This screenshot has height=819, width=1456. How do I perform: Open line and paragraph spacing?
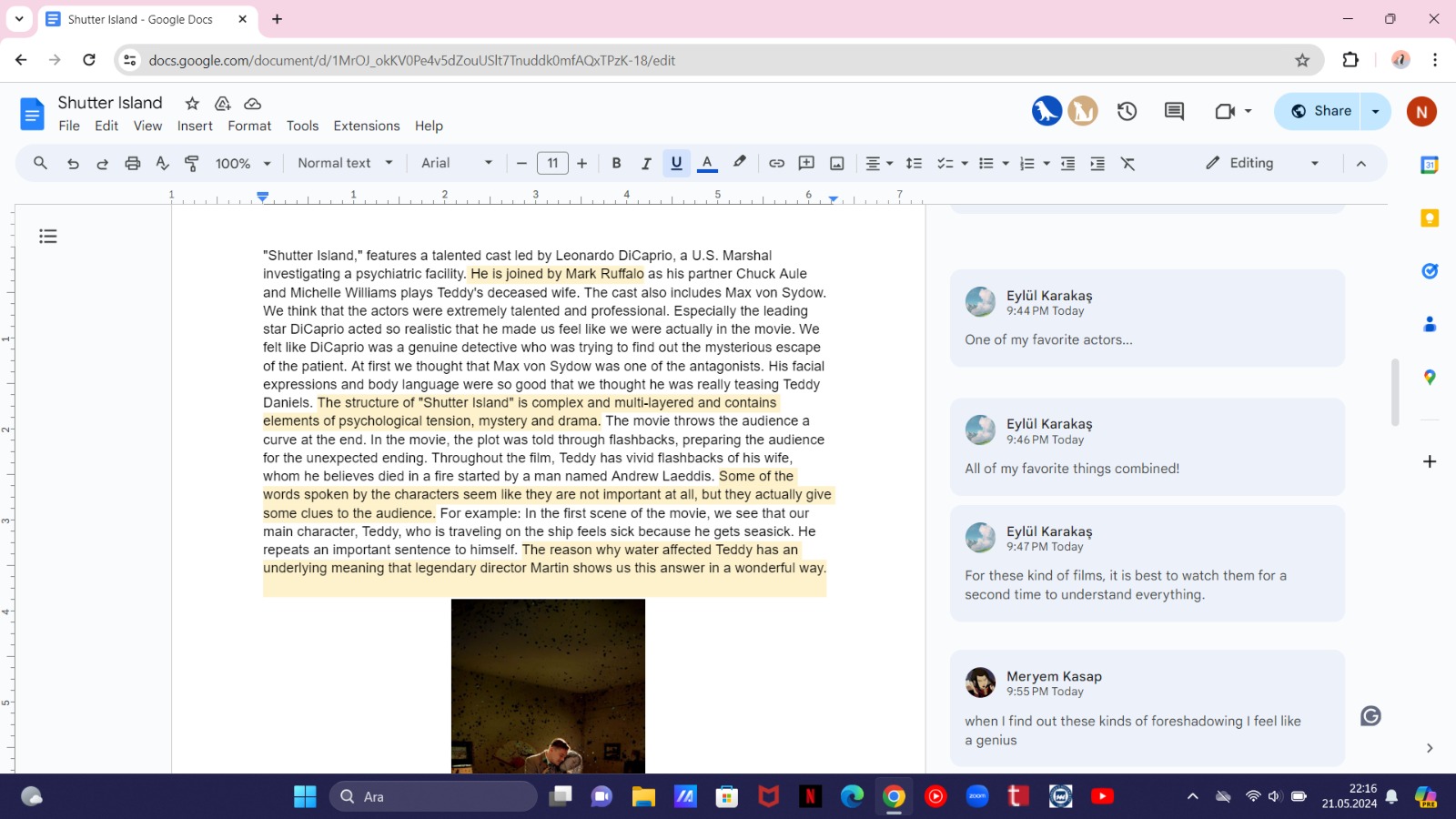click(915, 164)
